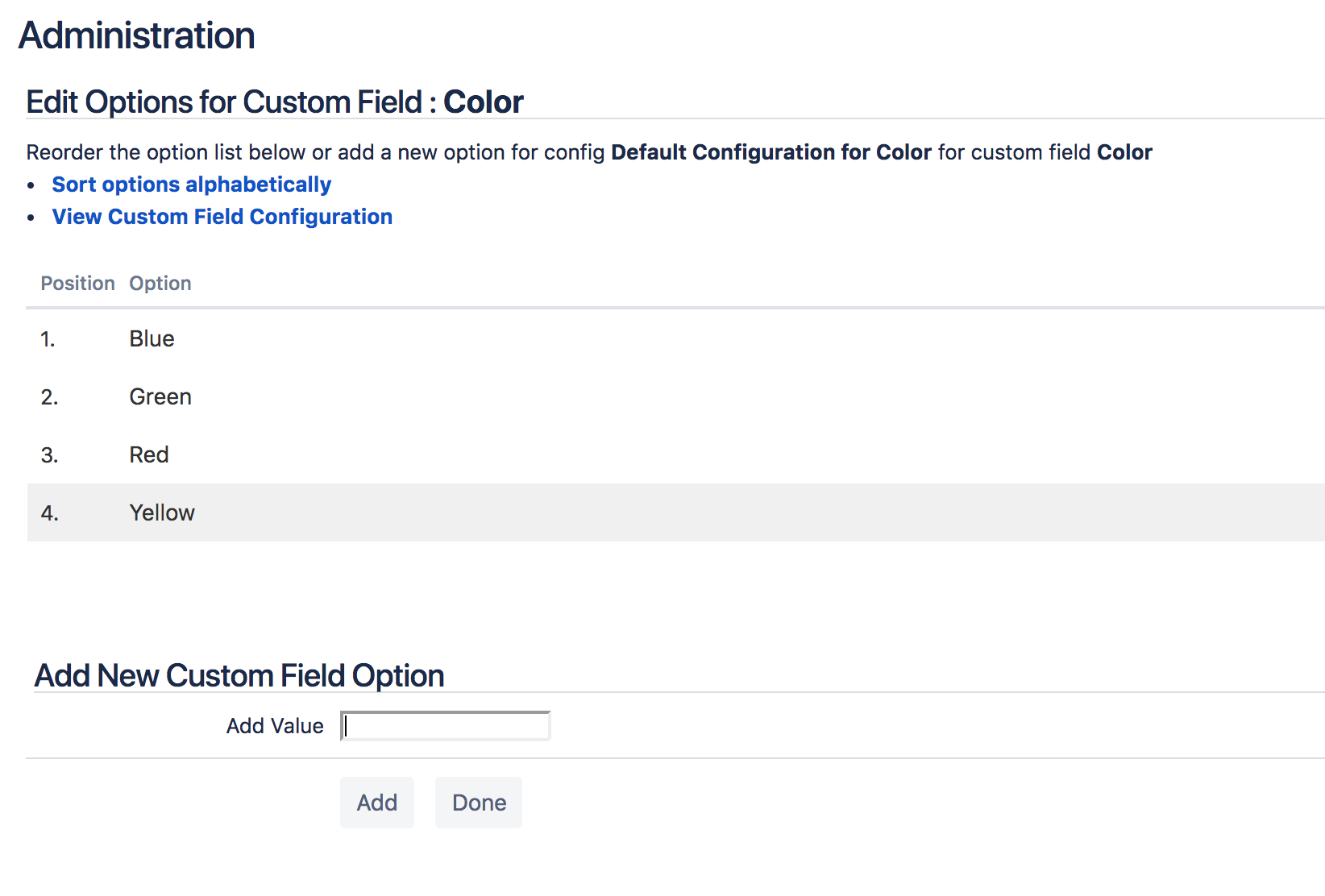Viewport: 1325px width, 896px height.
Task: Click position number 2 for Green
Action: (49, 397)
